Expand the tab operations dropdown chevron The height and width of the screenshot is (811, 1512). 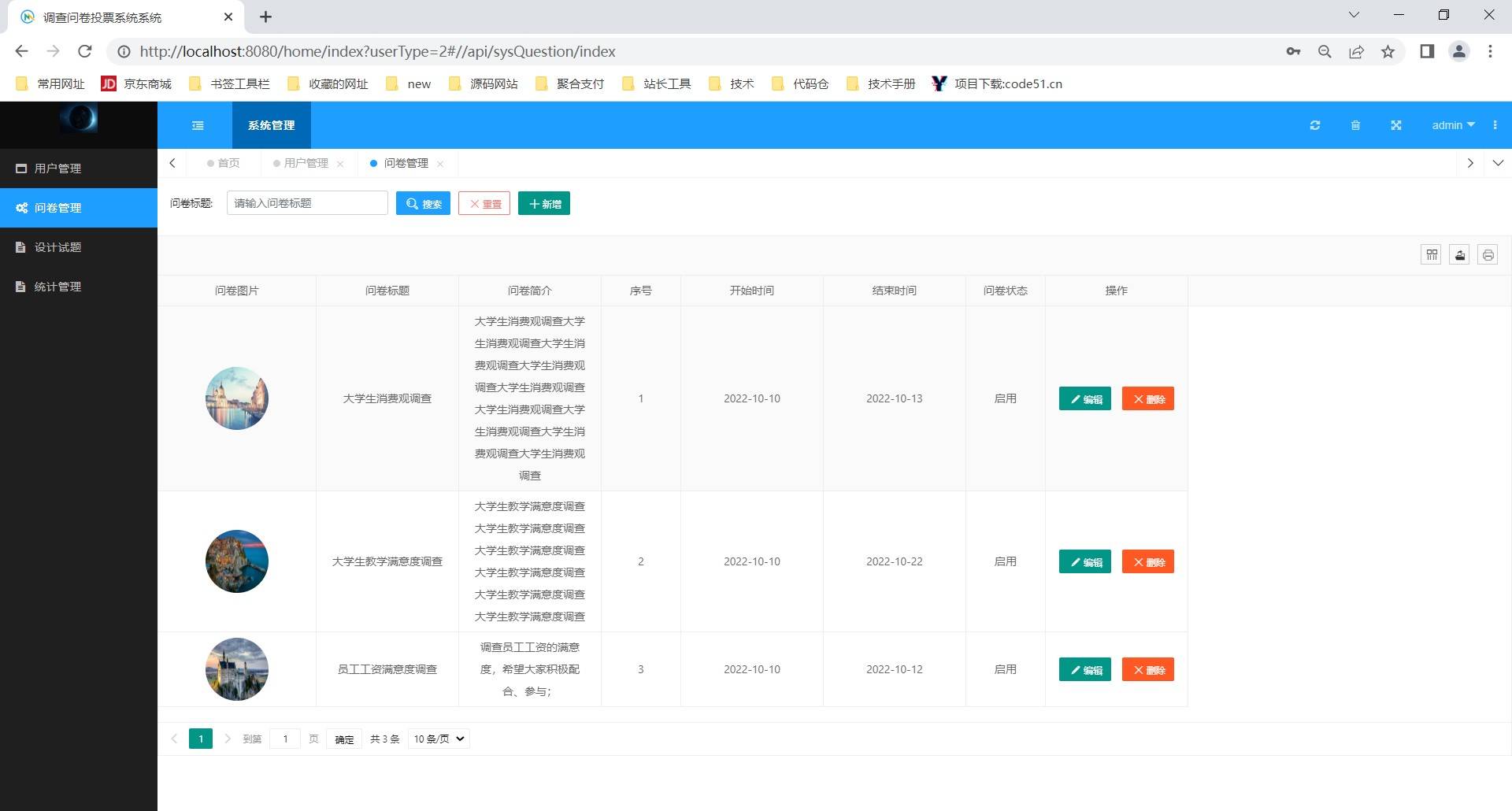[1498, 163]
